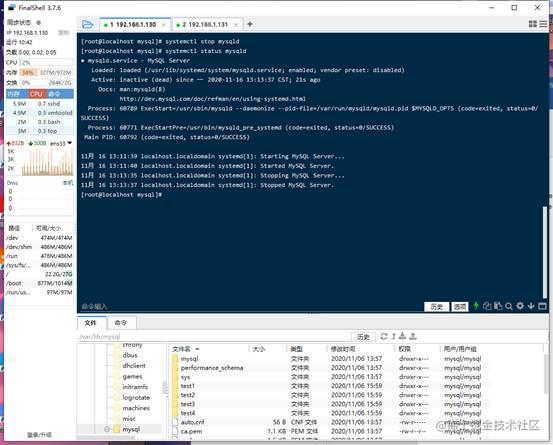Copy the IP address with 复制
This screenshot has height=445, width=553.
[x=64, y=32]
